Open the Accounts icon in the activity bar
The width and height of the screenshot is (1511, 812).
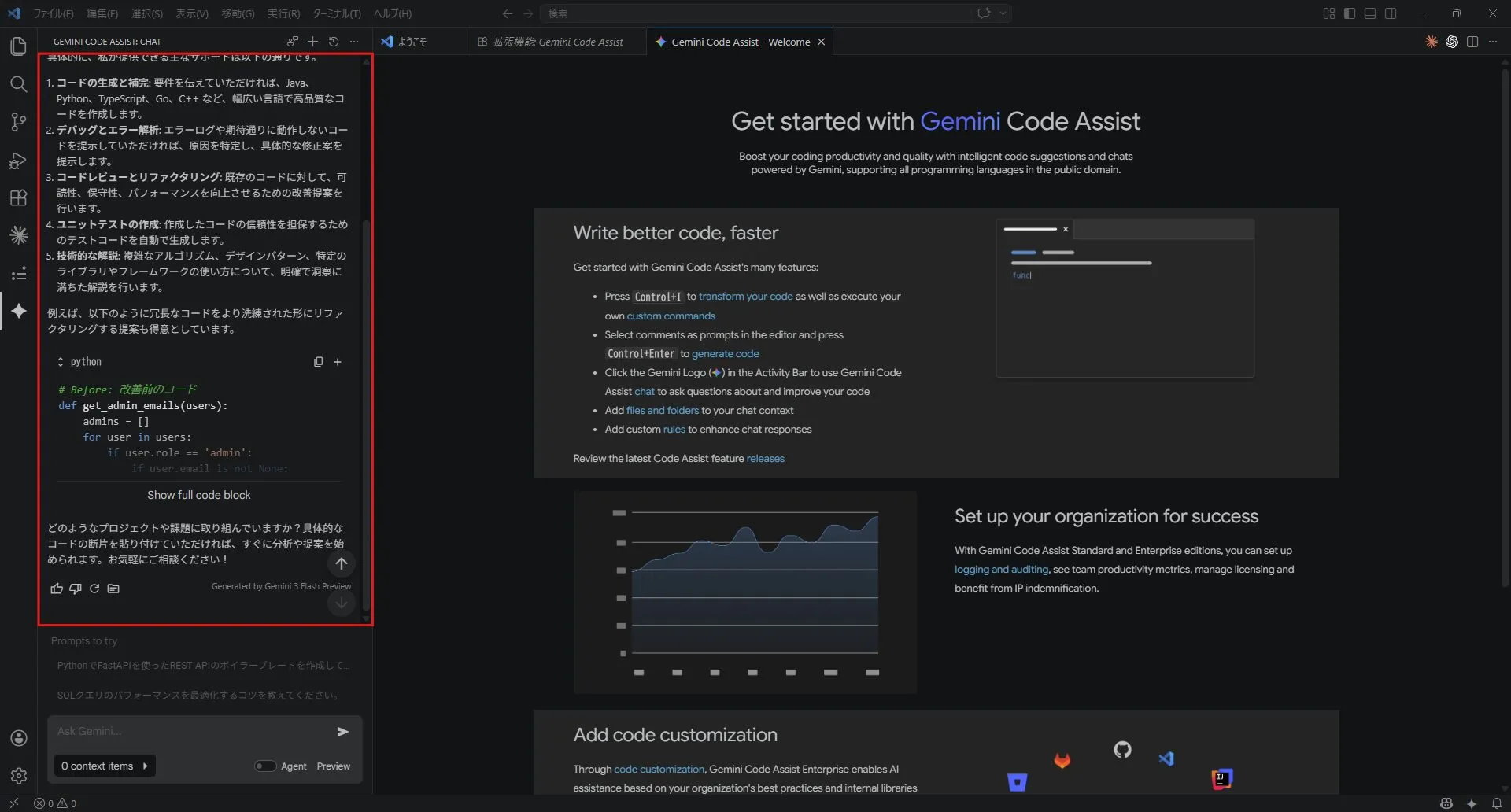(x=18, y=738)
